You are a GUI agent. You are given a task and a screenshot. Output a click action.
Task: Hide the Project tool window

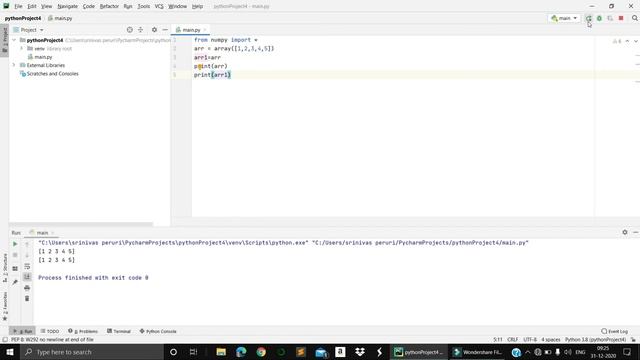coord(165,30)
